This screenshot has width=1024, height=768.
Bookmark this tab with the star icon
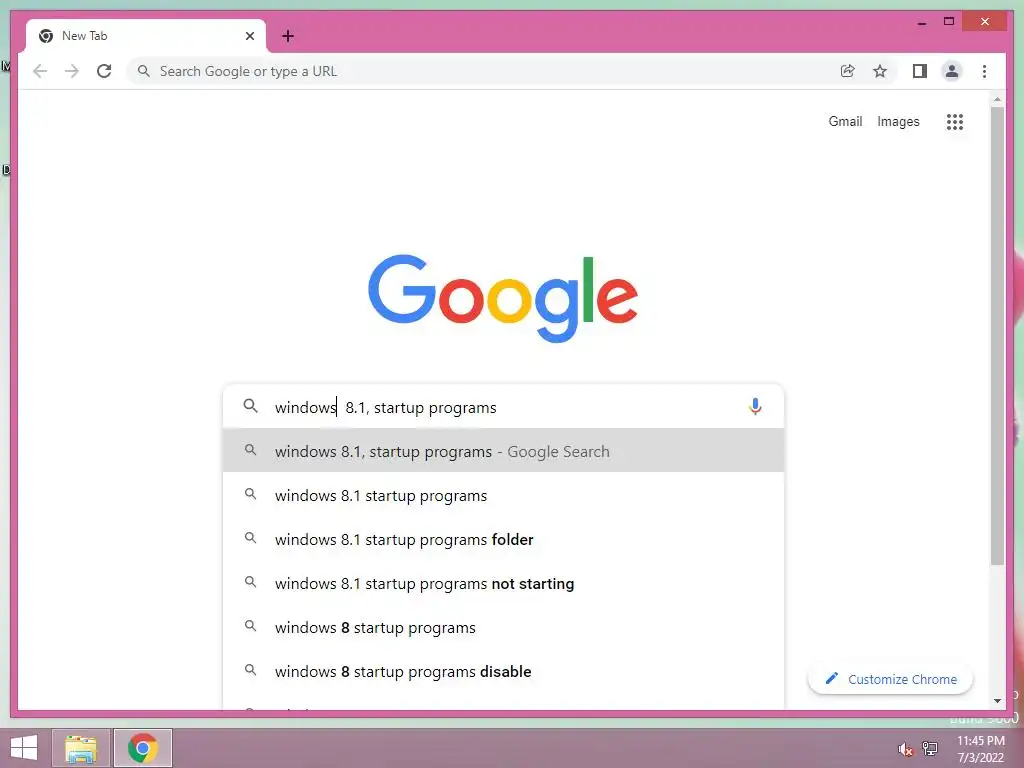(880, 71)
